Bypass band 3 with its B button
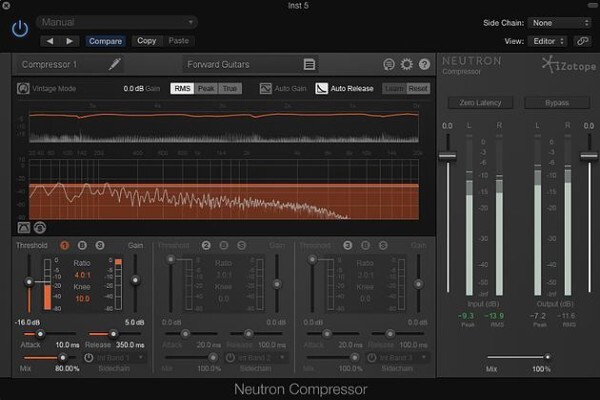The height and width of the screenshot is (400, 600). click(365, 245)
